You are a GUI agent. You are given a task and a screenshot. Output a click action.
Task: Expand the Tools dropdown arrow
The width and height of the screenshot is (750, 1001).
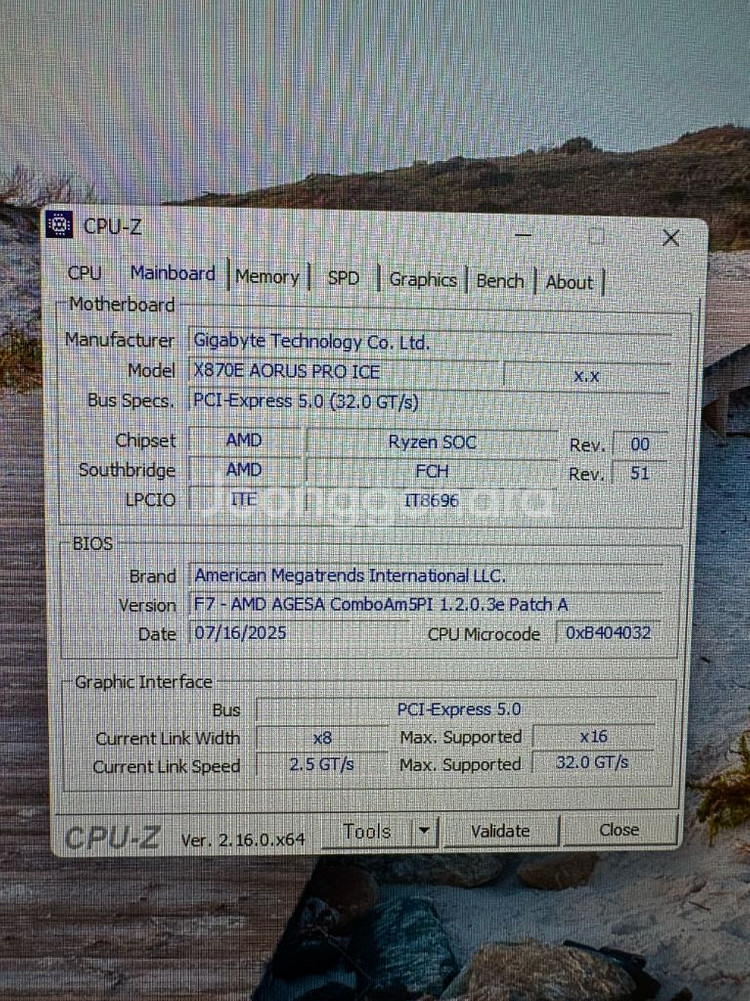click(x=424, y=832)
